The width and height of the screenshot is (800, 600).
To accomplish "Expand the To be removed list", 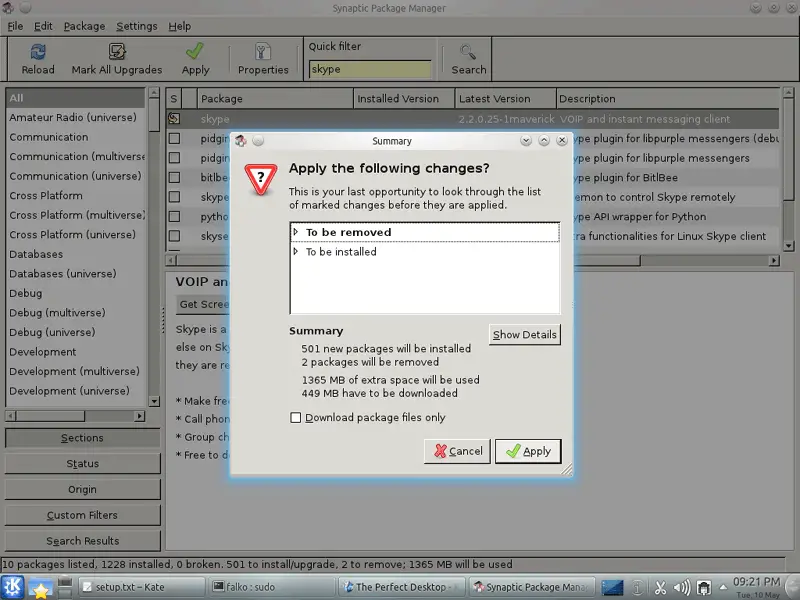I will pos(295,232).
